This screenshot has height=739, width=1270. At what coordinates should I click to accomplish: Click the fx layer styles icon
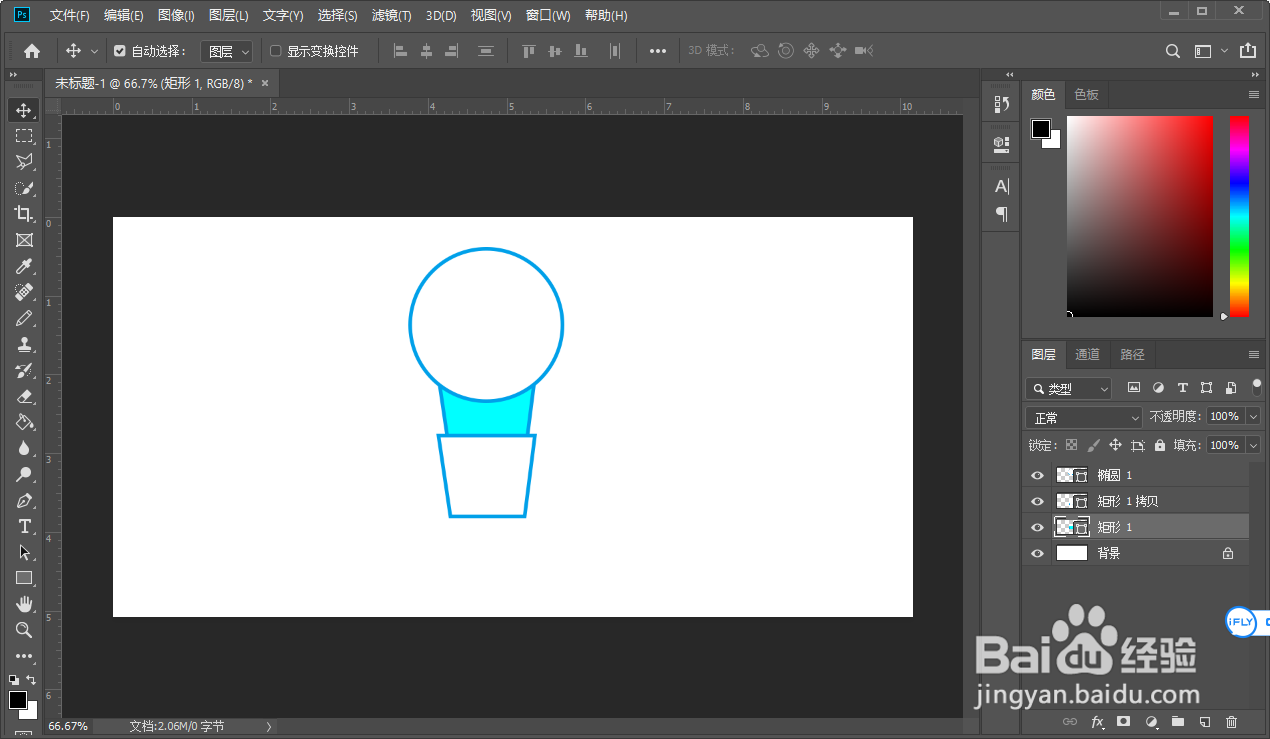pyautogui.click(x=1097, y=721)
